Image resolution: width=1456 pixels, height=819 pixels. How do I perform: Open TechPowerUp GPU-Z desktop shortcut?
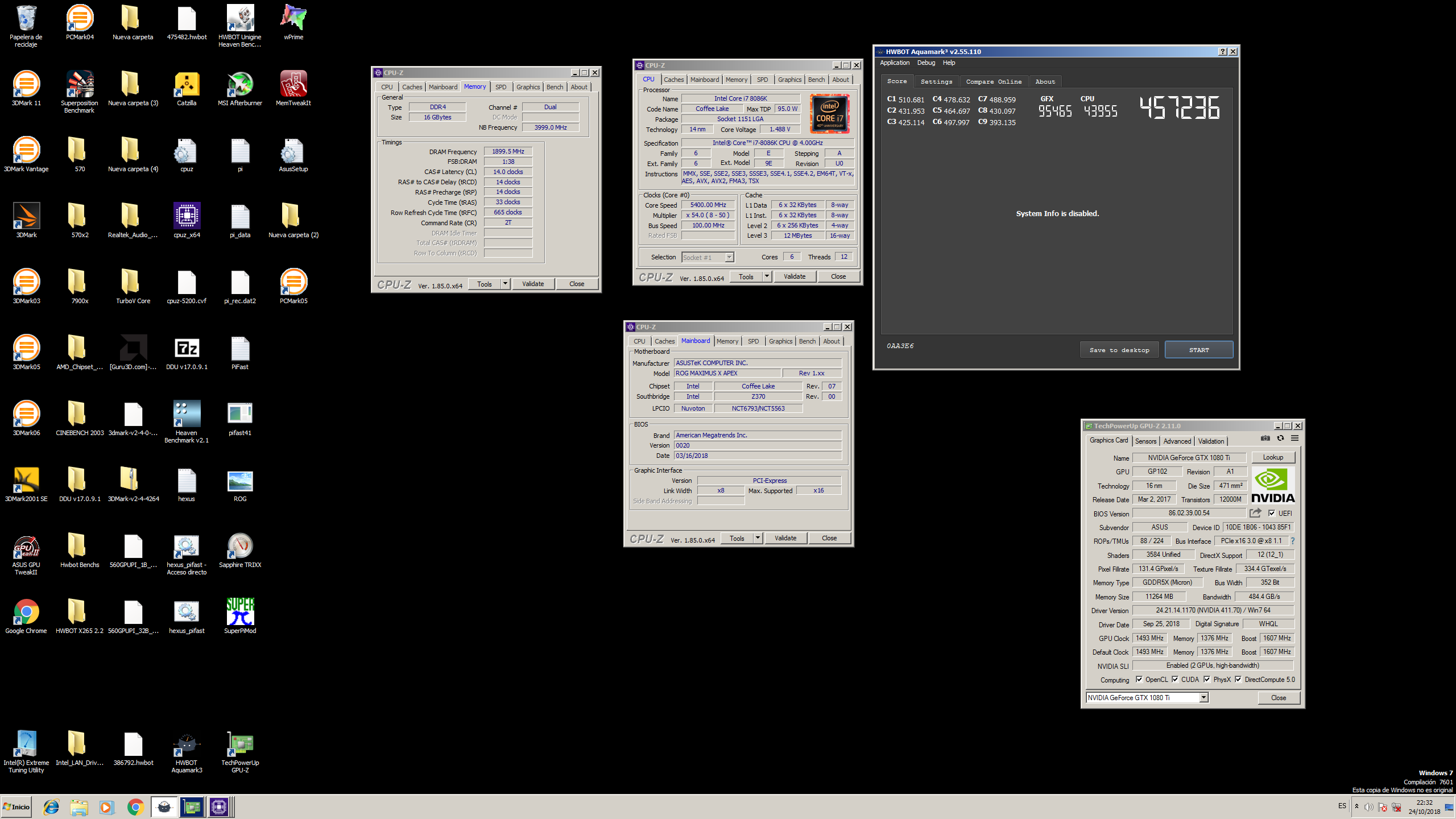(240, 752)
